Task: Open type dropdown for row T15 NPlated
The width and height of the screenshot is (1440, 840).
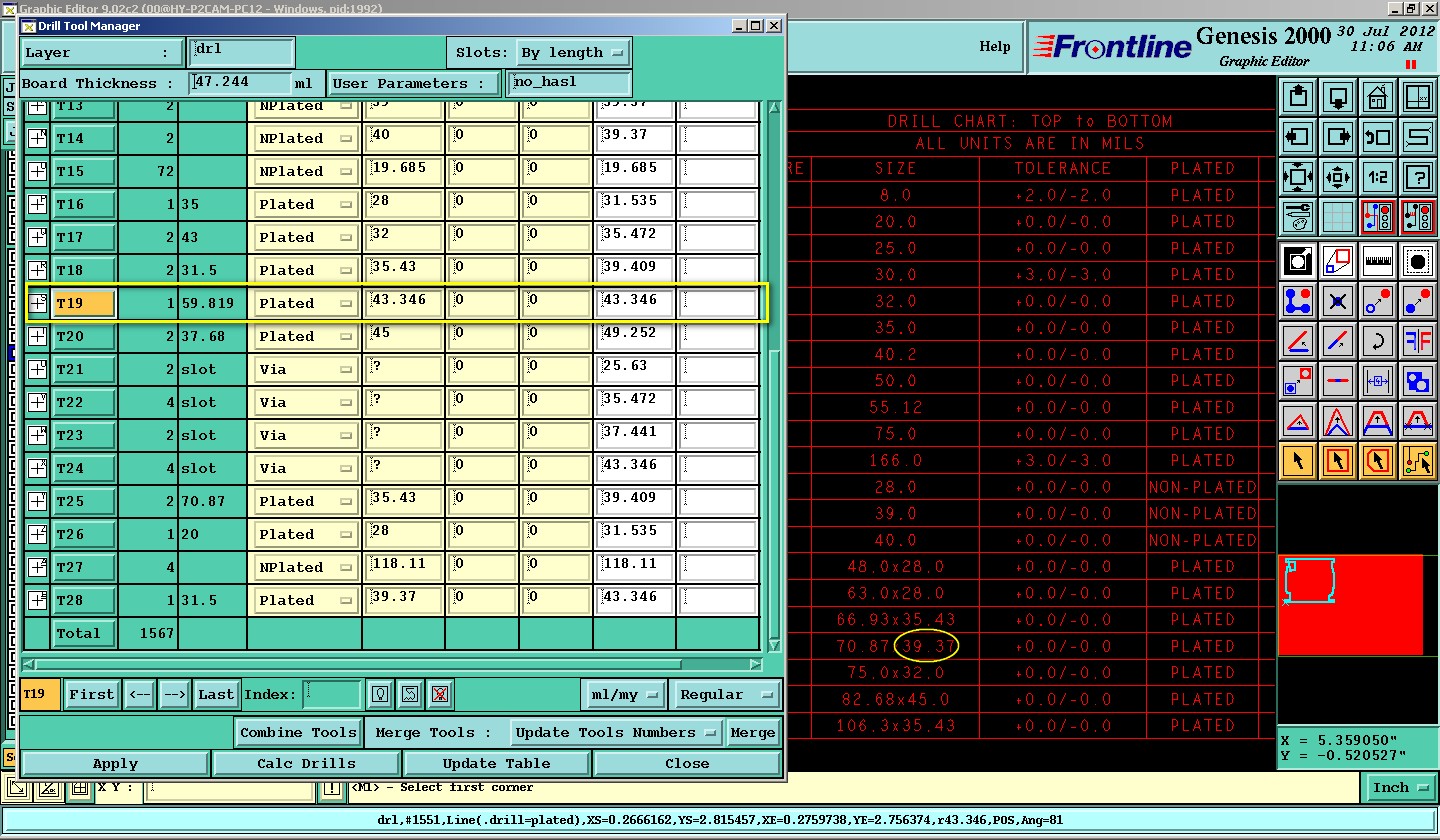Action: (x=306, y=171)
